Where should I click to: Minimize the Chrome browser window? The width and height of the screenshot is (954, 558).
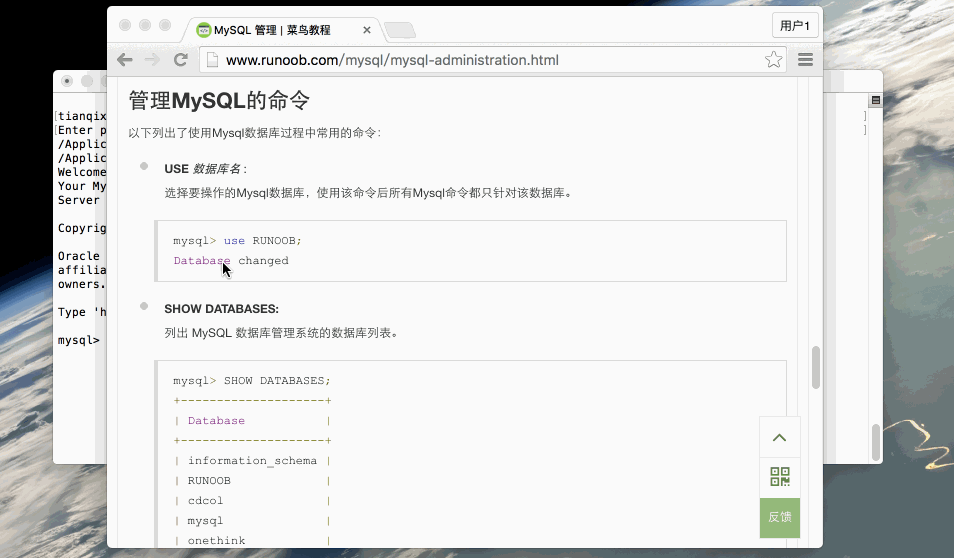coord(145,25)
